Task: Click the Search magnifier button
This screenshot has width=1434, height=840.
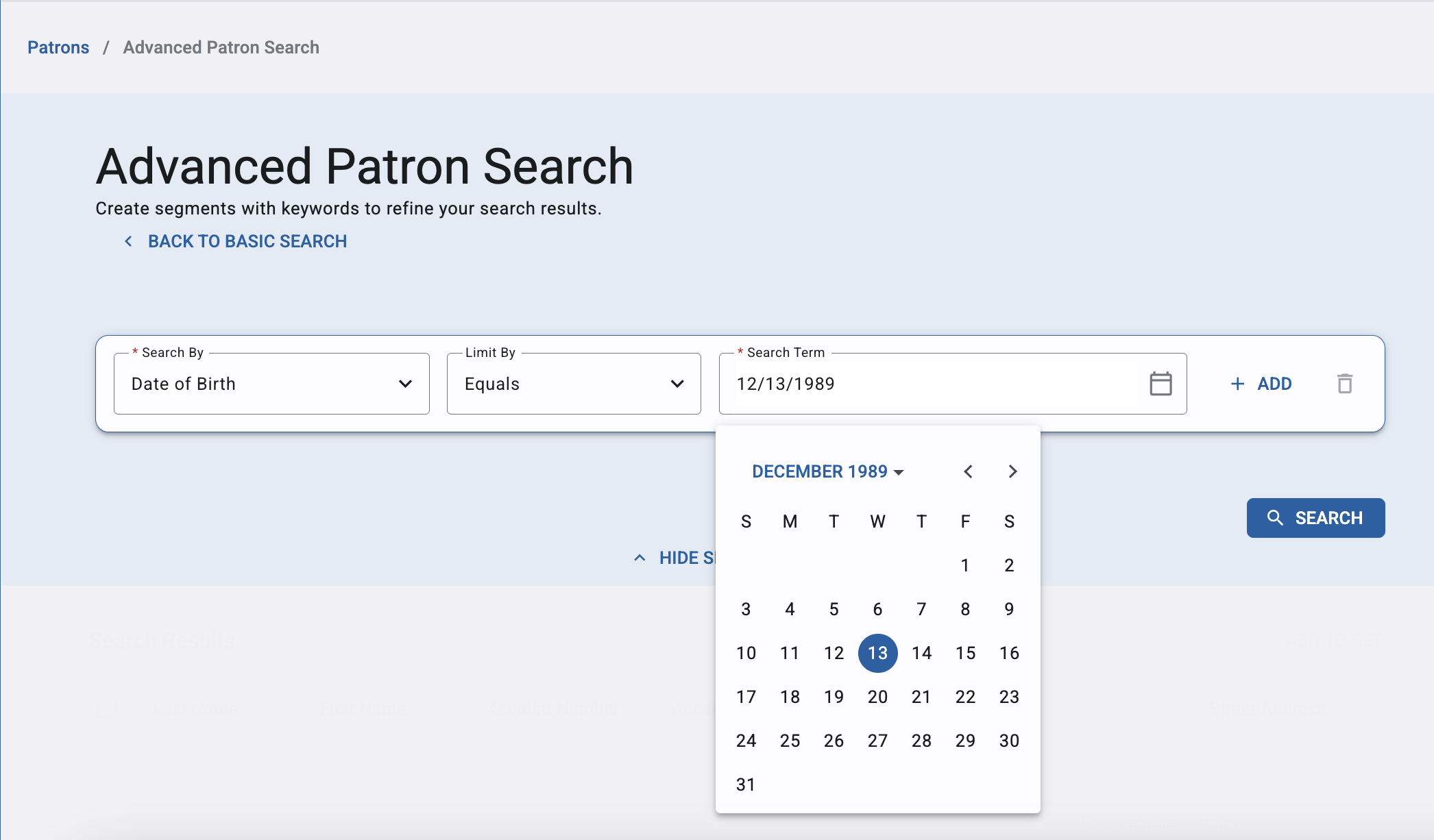Action: point(1315,518)
